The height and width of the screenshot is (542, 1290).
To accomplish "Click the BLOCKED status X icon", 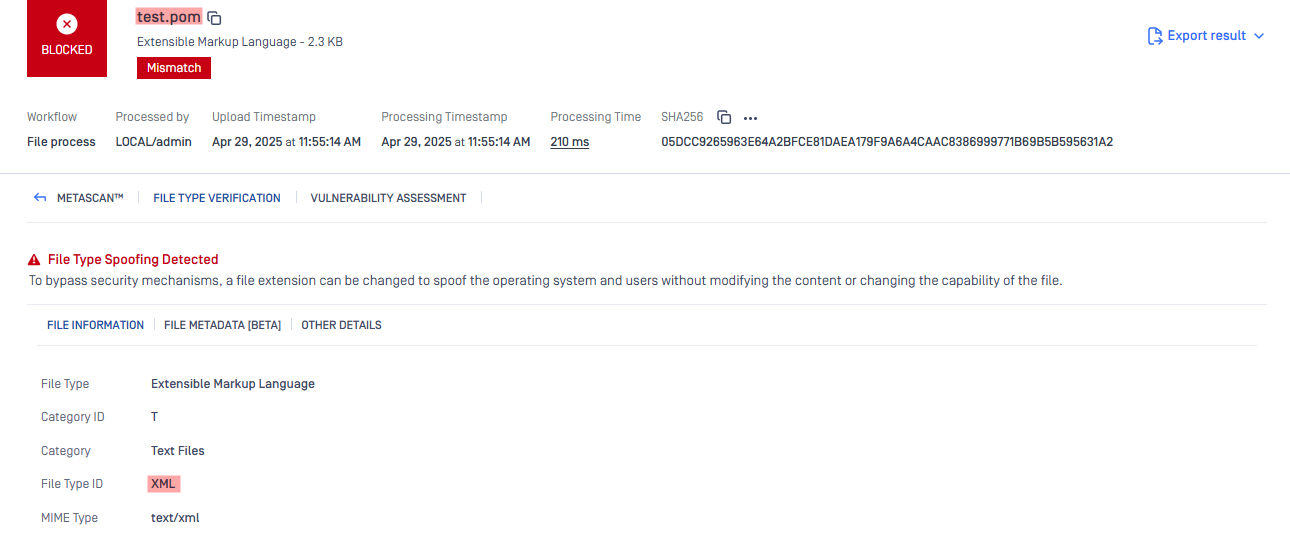I will click(x=67, y=24).
